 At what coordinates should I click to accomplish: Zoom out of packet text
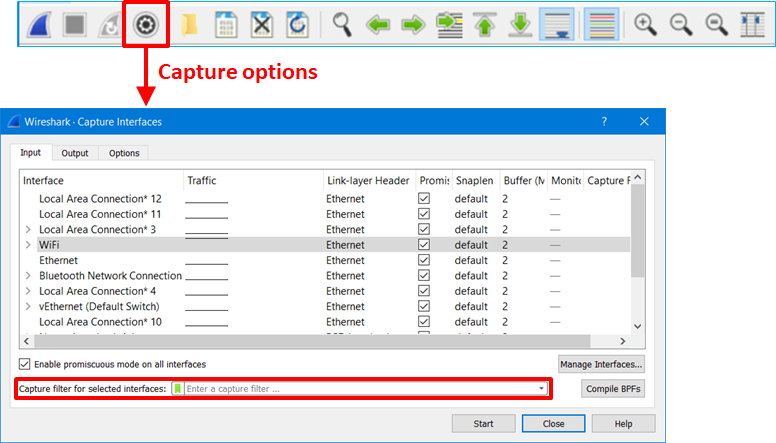tap(681, 24)
